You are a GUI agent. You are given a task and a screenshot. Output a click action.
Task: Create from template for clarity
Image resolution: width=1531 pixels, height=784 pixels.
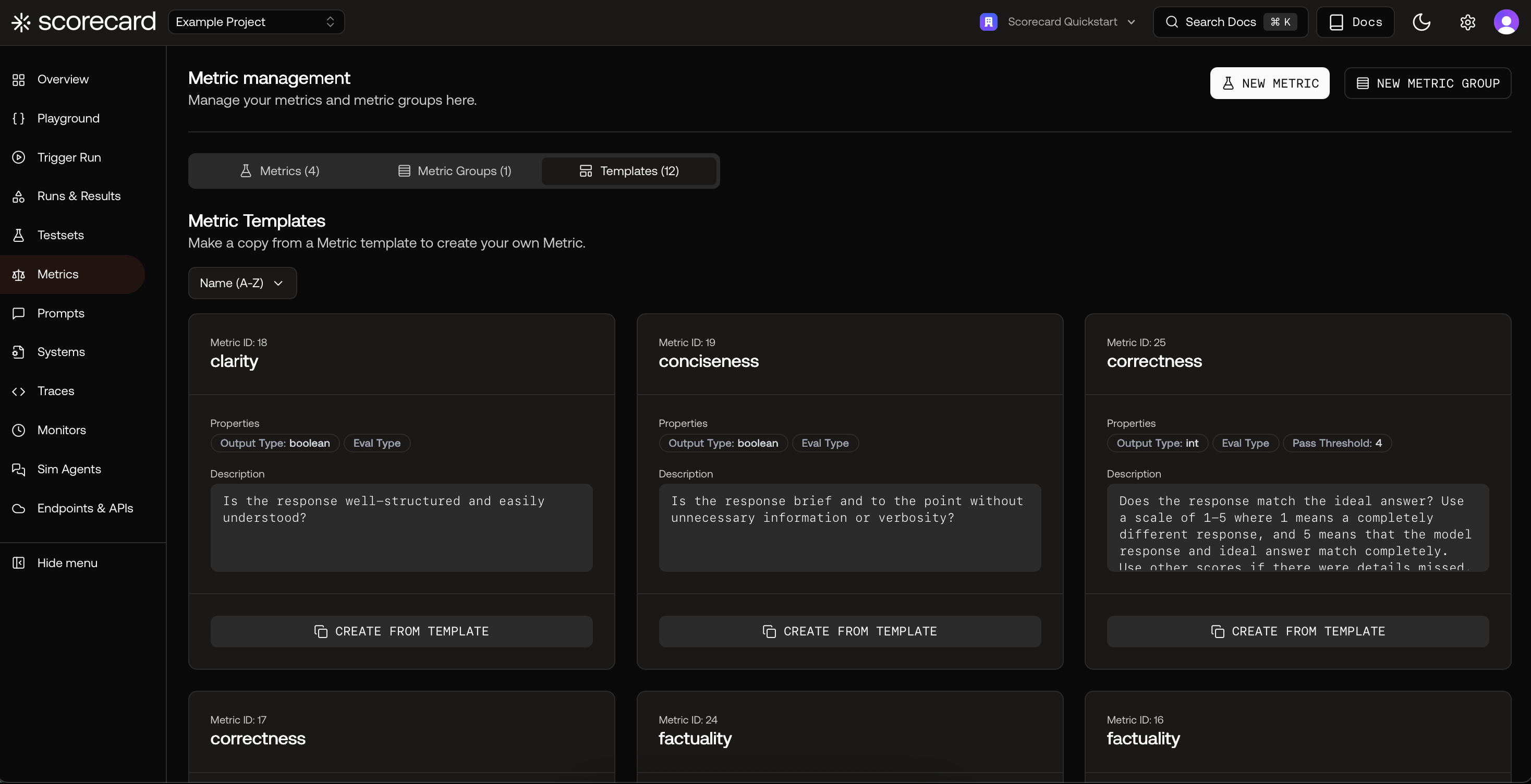point(401,631)
